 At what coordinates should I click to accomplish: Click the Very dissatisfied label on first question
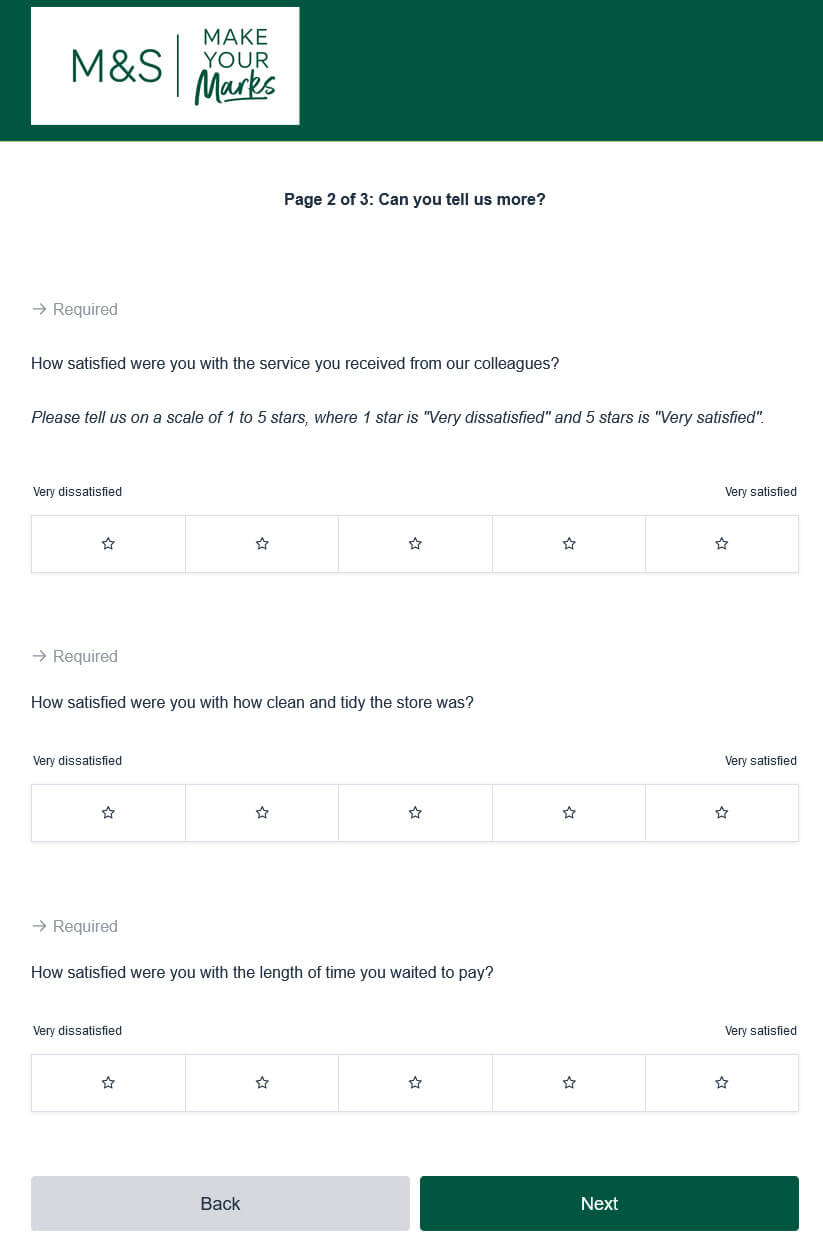77,491
